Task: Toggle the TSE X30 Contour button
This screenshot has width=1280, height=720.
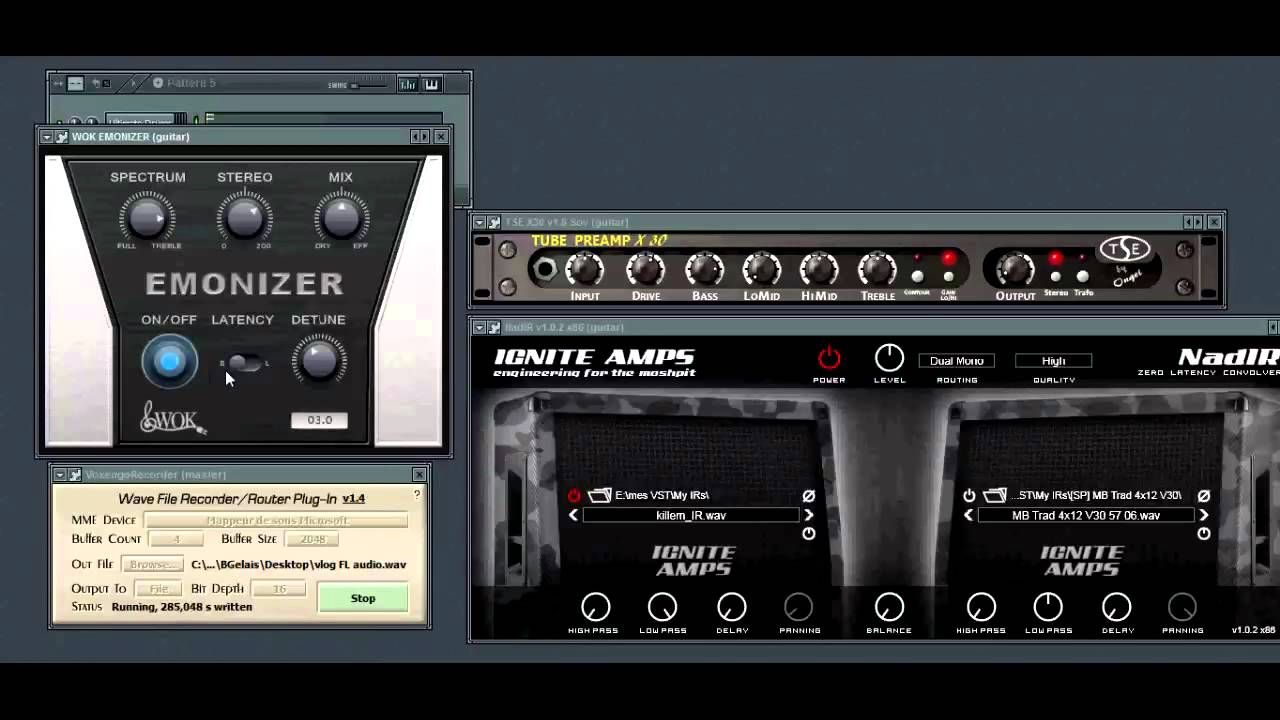Action: (x=917, y=276)
